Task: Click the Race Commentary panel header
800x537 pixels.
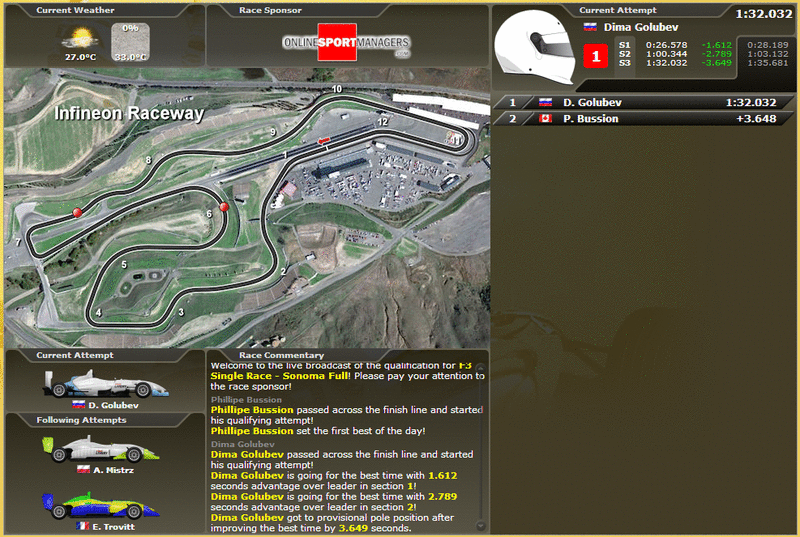Action: 281,355
